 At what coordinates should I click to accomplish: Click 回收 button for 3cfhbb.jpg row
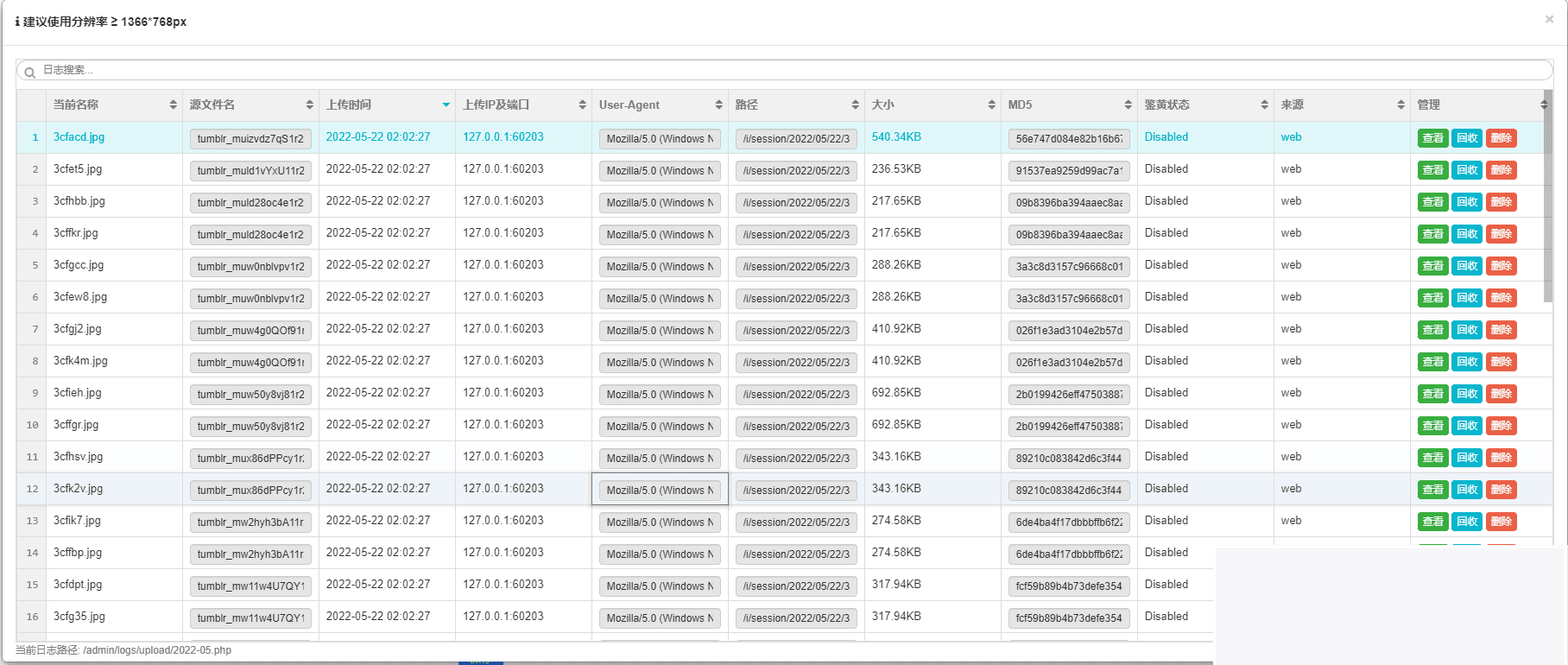click(1466, 202)
